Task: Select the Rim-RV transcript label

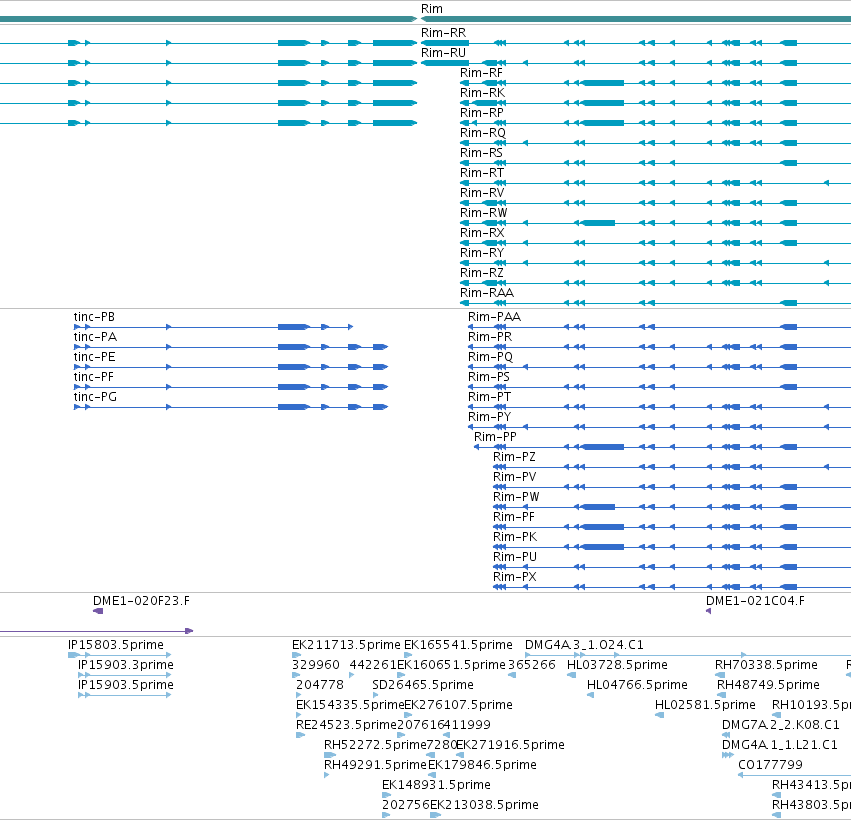Action: coord(482,193)
